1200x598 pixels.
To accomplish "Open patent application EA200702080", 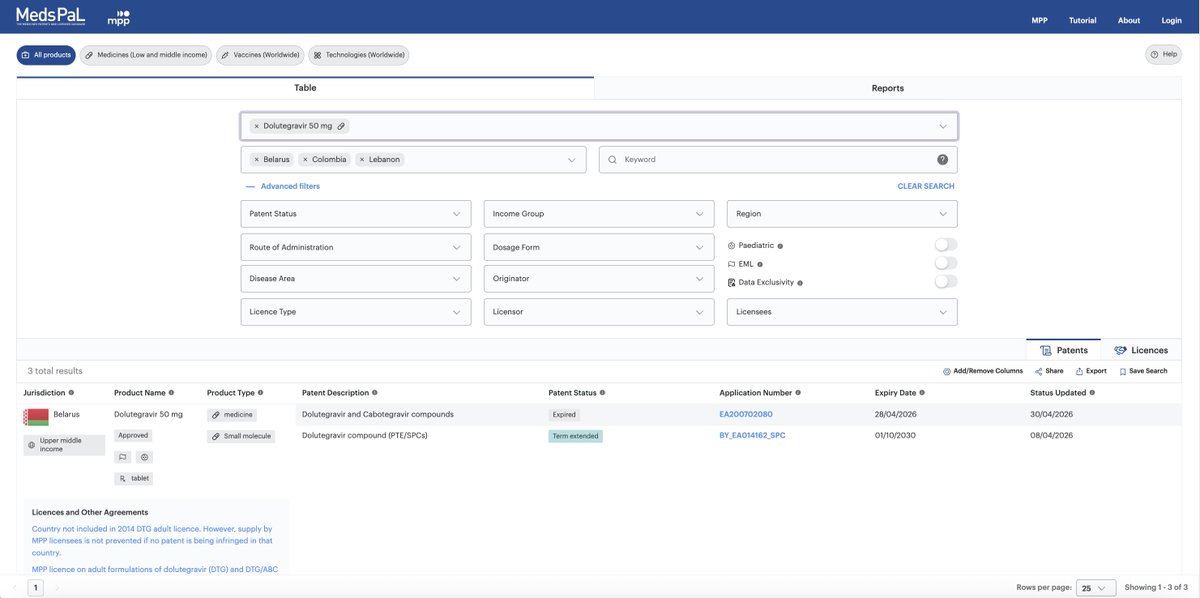I will pos(746,414).
